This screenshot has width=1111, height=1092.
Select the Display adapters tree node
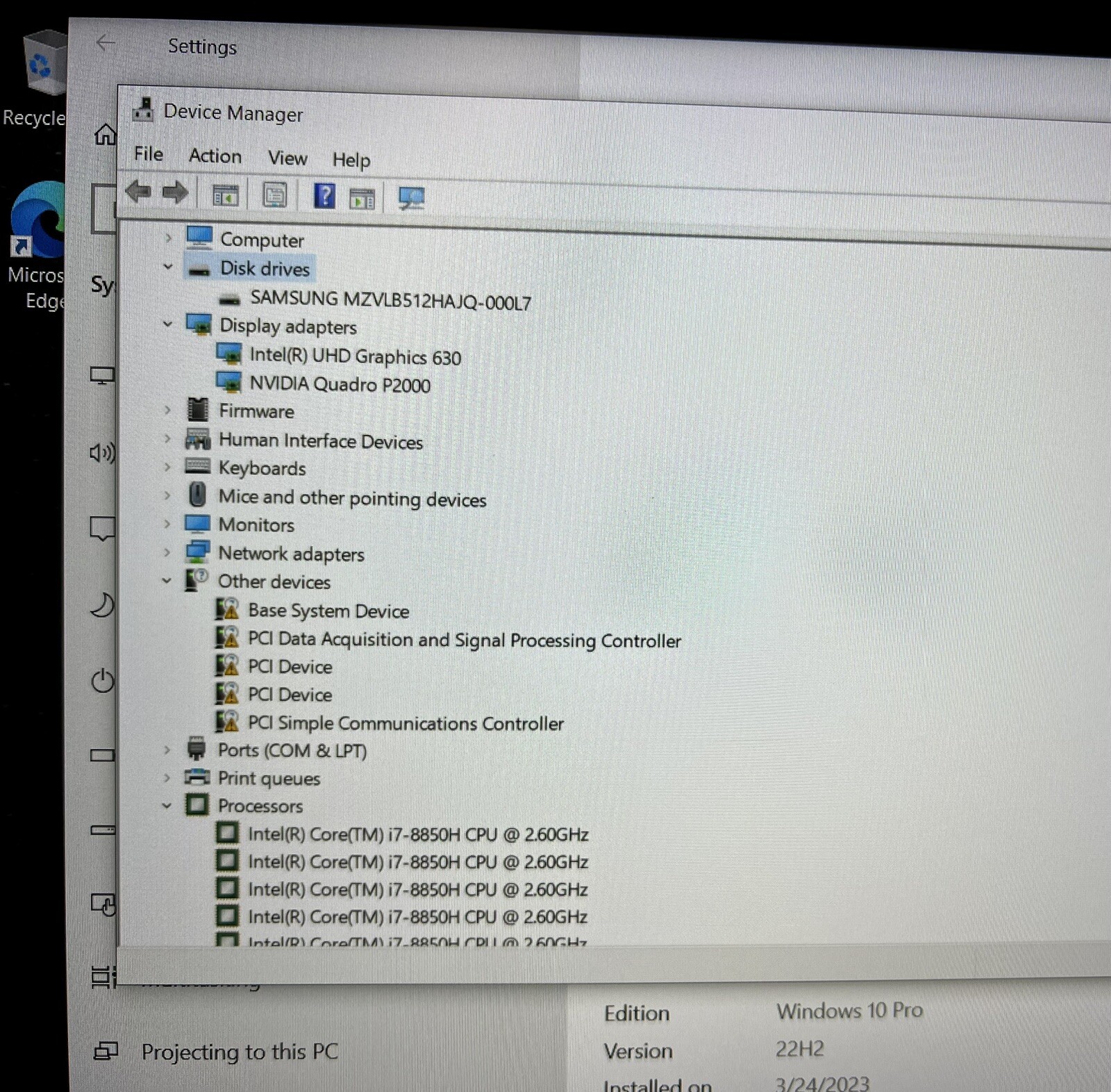[x=288, y=326]
